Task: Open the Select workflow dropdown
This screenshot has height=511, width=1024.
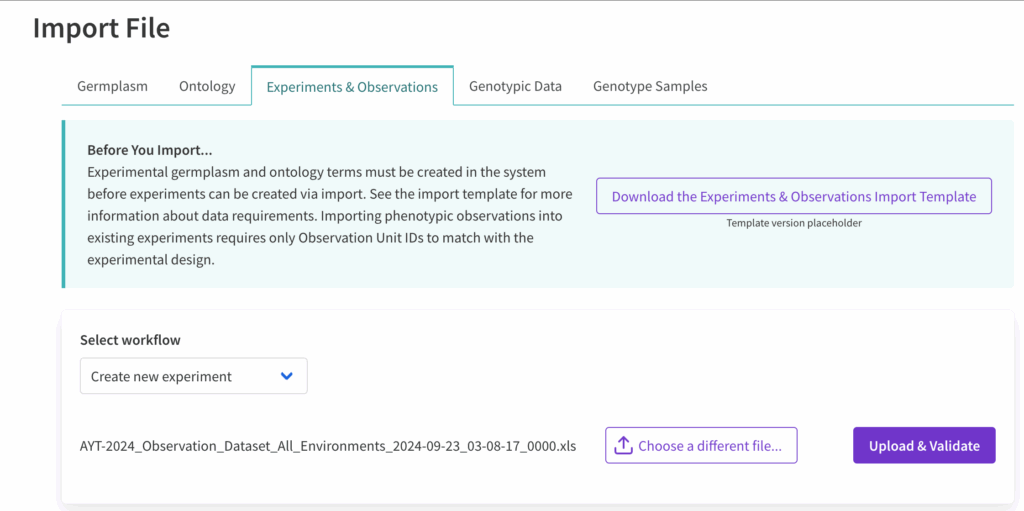Action: click(193, 376)
